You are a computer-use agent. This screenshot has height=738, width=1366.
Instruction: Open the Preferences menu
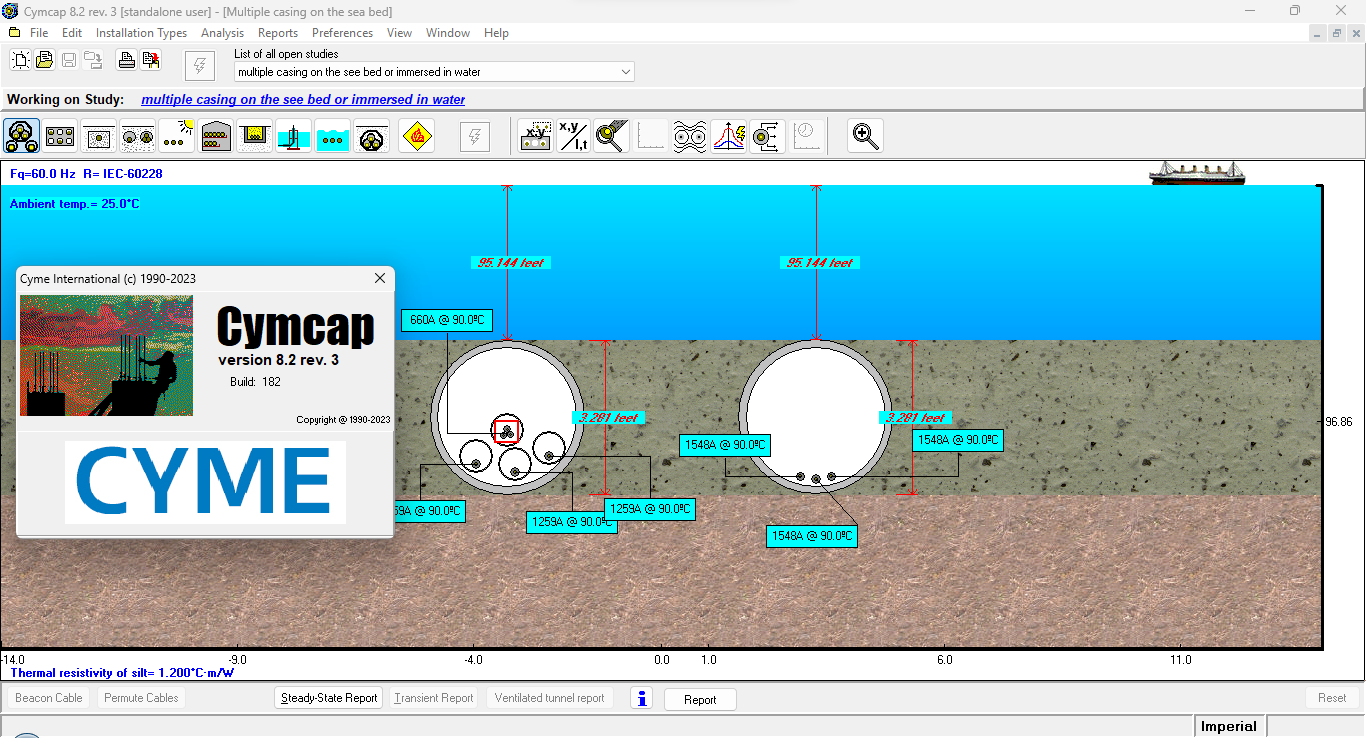click(x=342, y=33)
